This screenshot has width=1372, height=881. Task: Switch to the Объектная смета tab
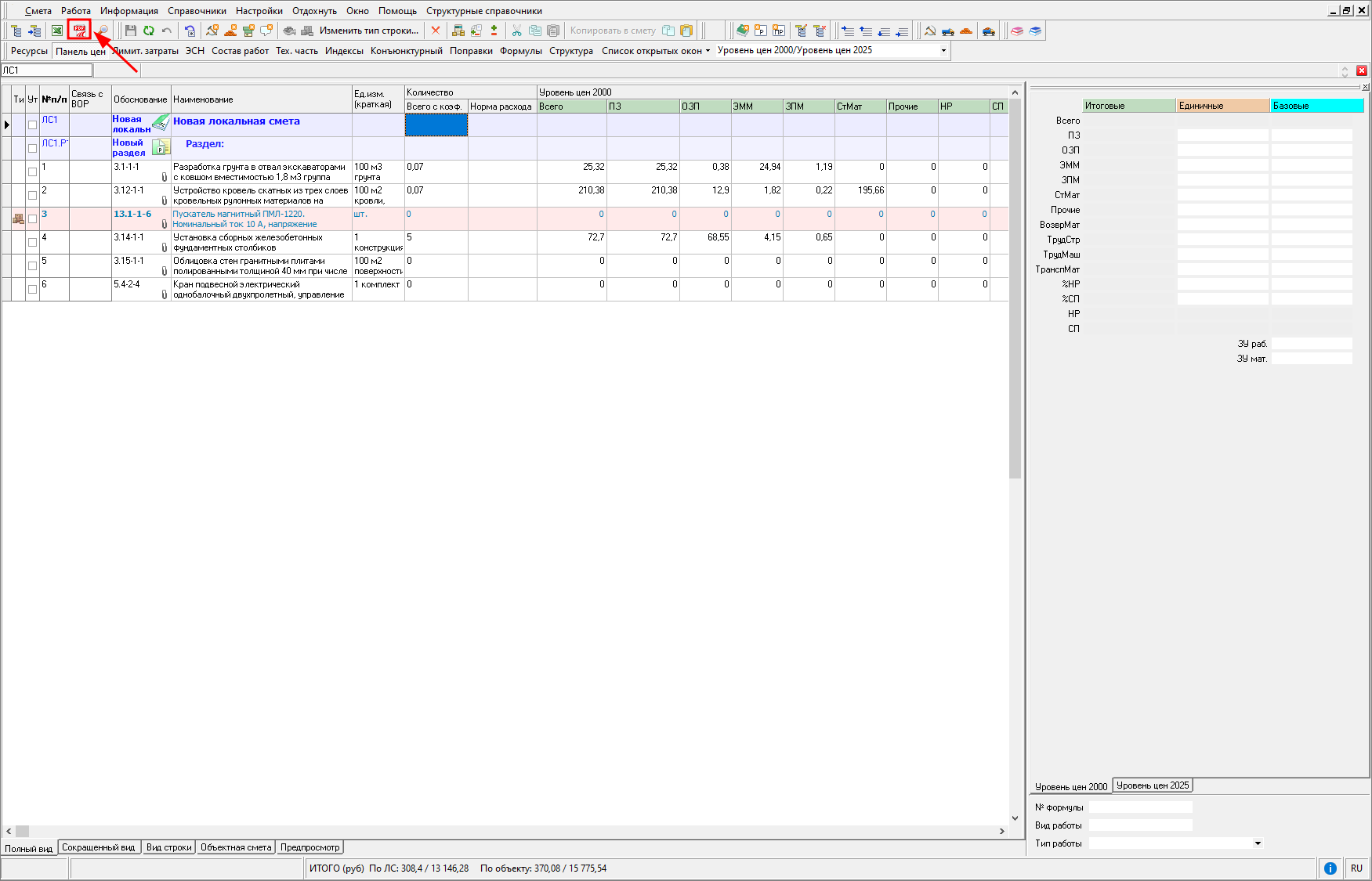click(x=236, y=847)
